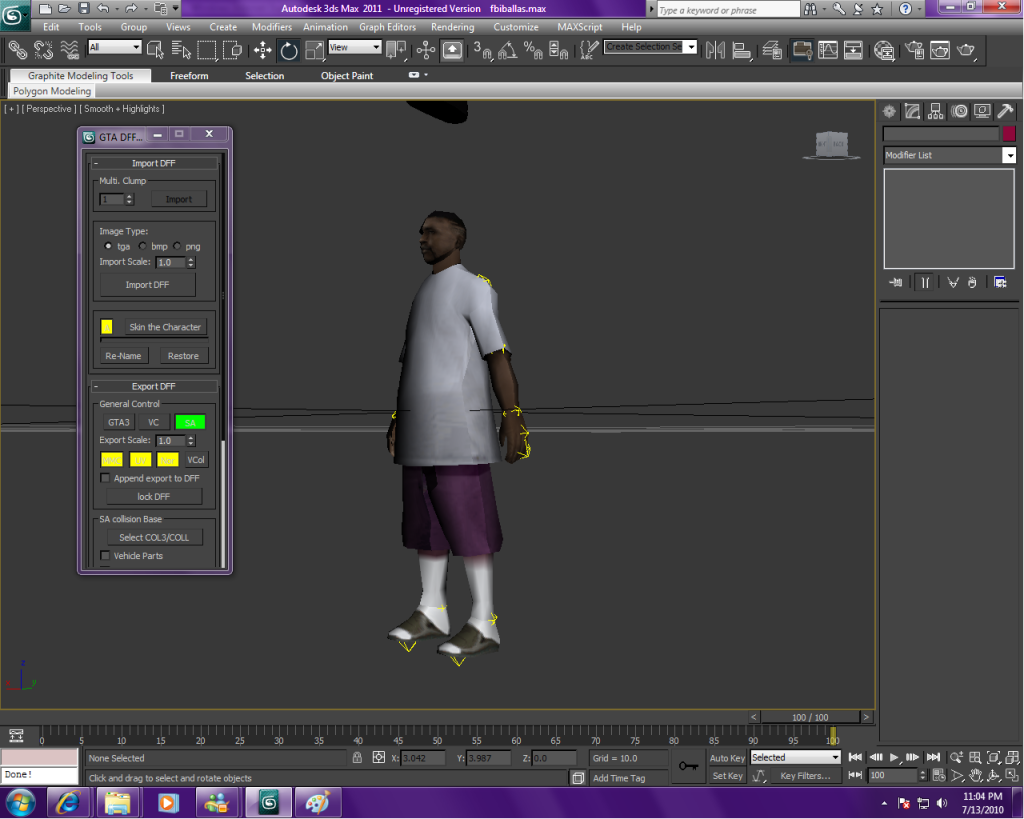The height and width of the screenshot is (819, 1024).
Task: Select the bmp image type radio button
Action: (x=143, y=246)
